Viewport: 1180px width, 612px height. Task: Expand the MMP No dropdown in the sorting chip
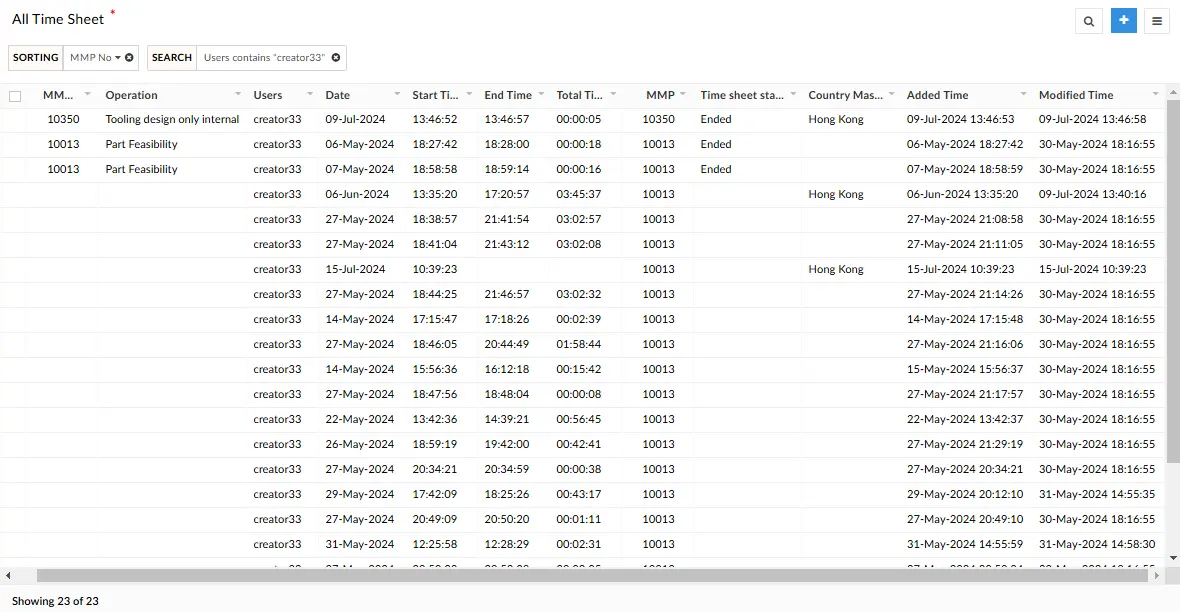[x=117, y=57]
